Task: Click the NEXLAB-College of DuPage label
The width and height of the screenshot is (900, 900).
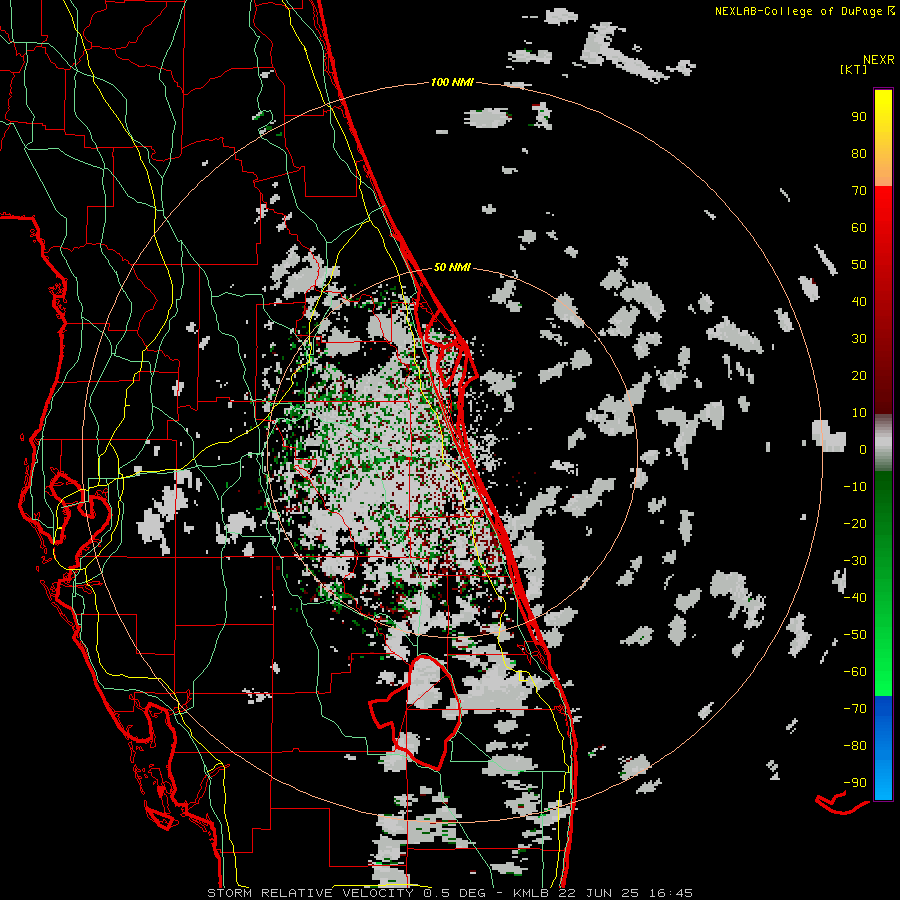Action: (804, 11)
